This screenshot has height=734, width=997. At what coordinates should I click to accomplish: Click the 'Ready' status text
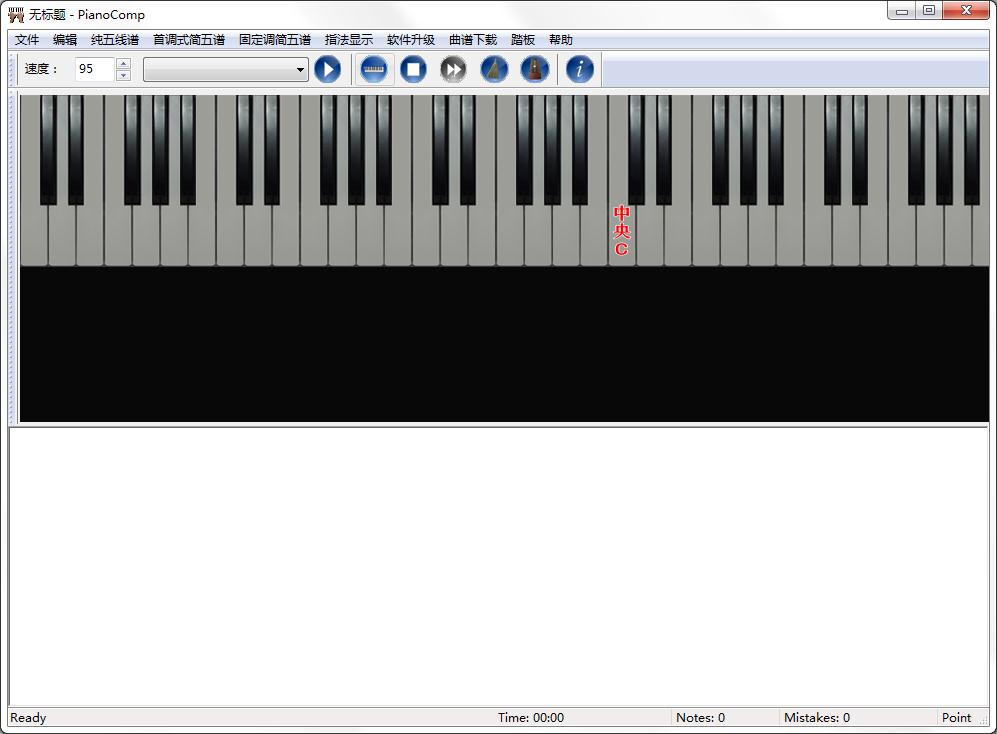28,717
